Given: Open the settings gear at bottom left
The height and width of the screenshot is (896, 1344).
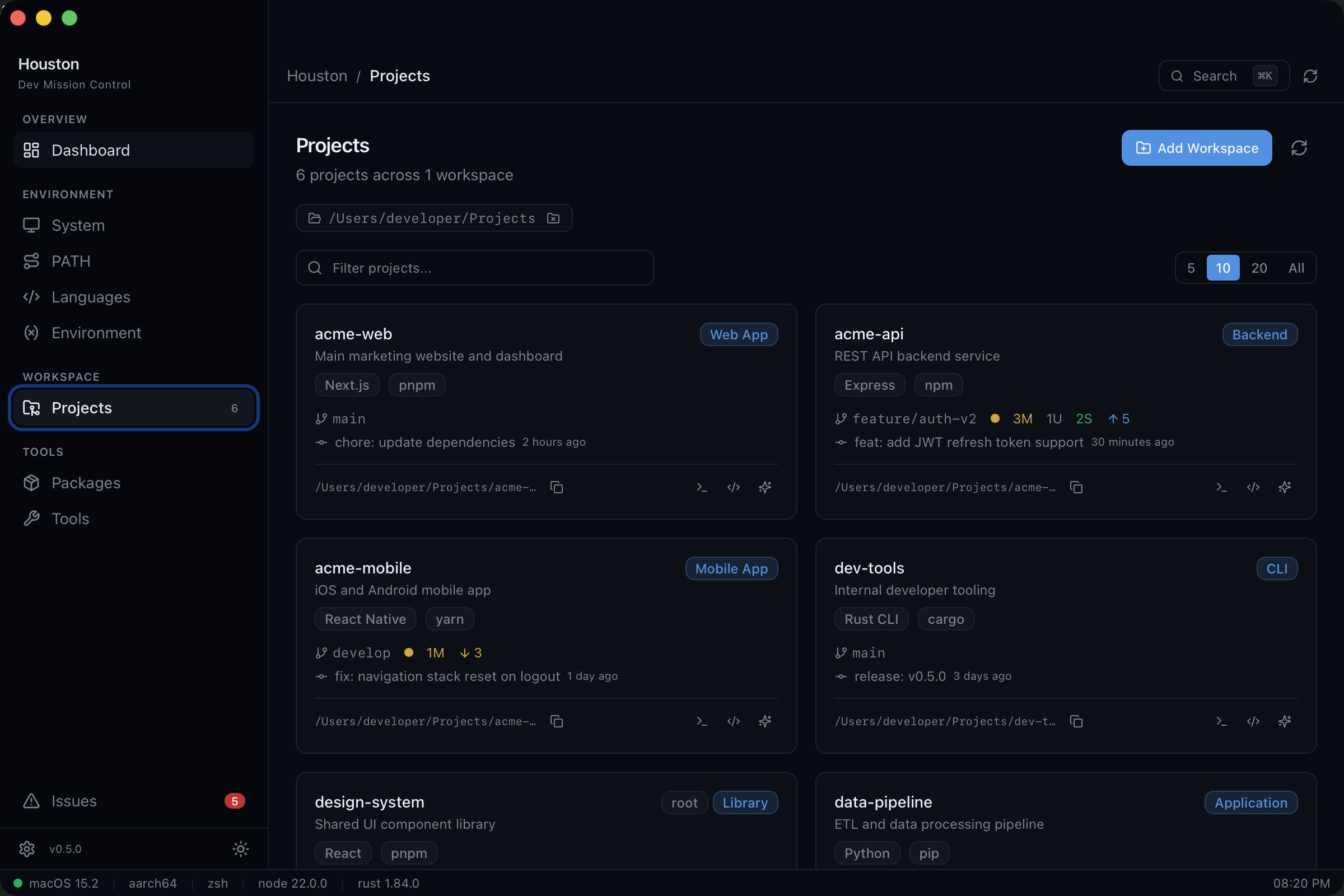Looking at the screenshot, I should 27,848.
